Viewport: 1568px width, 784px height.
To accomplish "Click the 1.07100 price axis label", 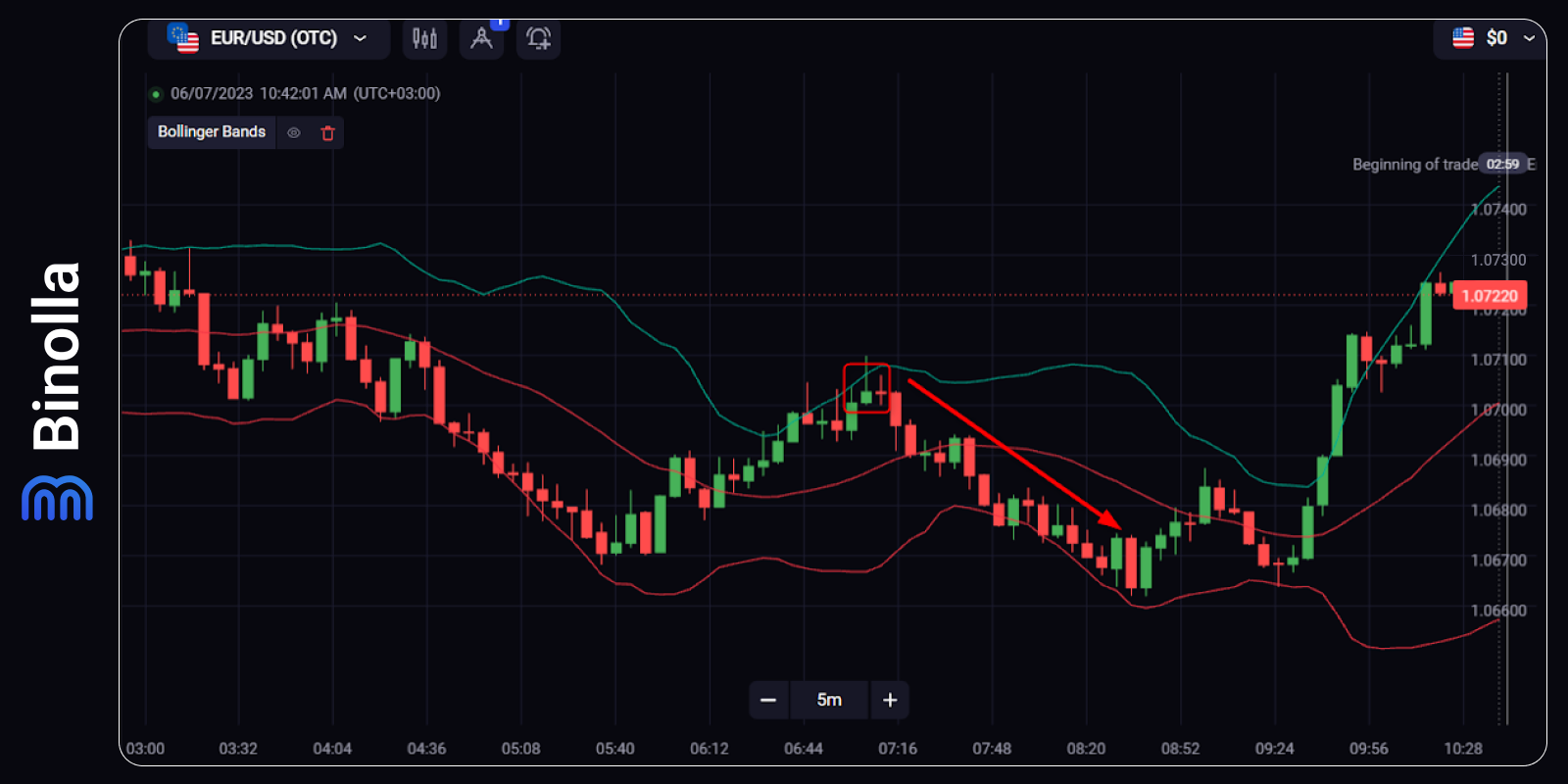I will point(1498,360).
